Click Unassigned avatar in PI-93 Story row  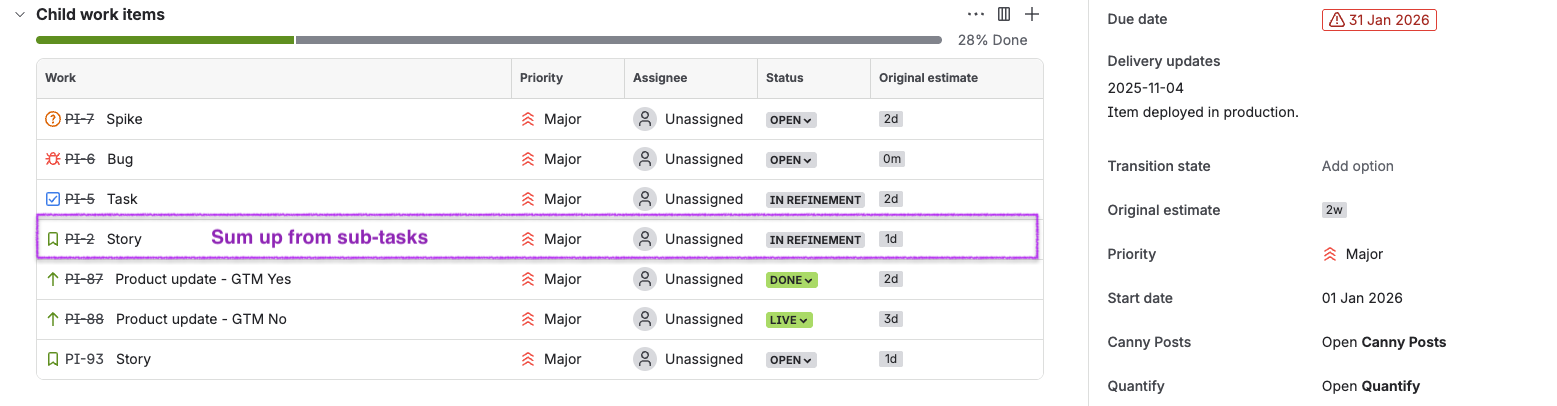[x=645, y=359]
